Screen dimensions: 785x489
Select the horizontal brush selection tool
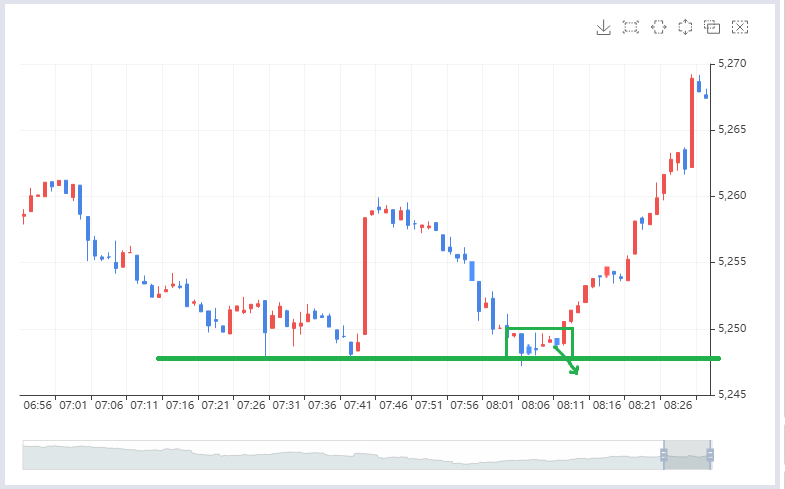click(x=658, y=27)
